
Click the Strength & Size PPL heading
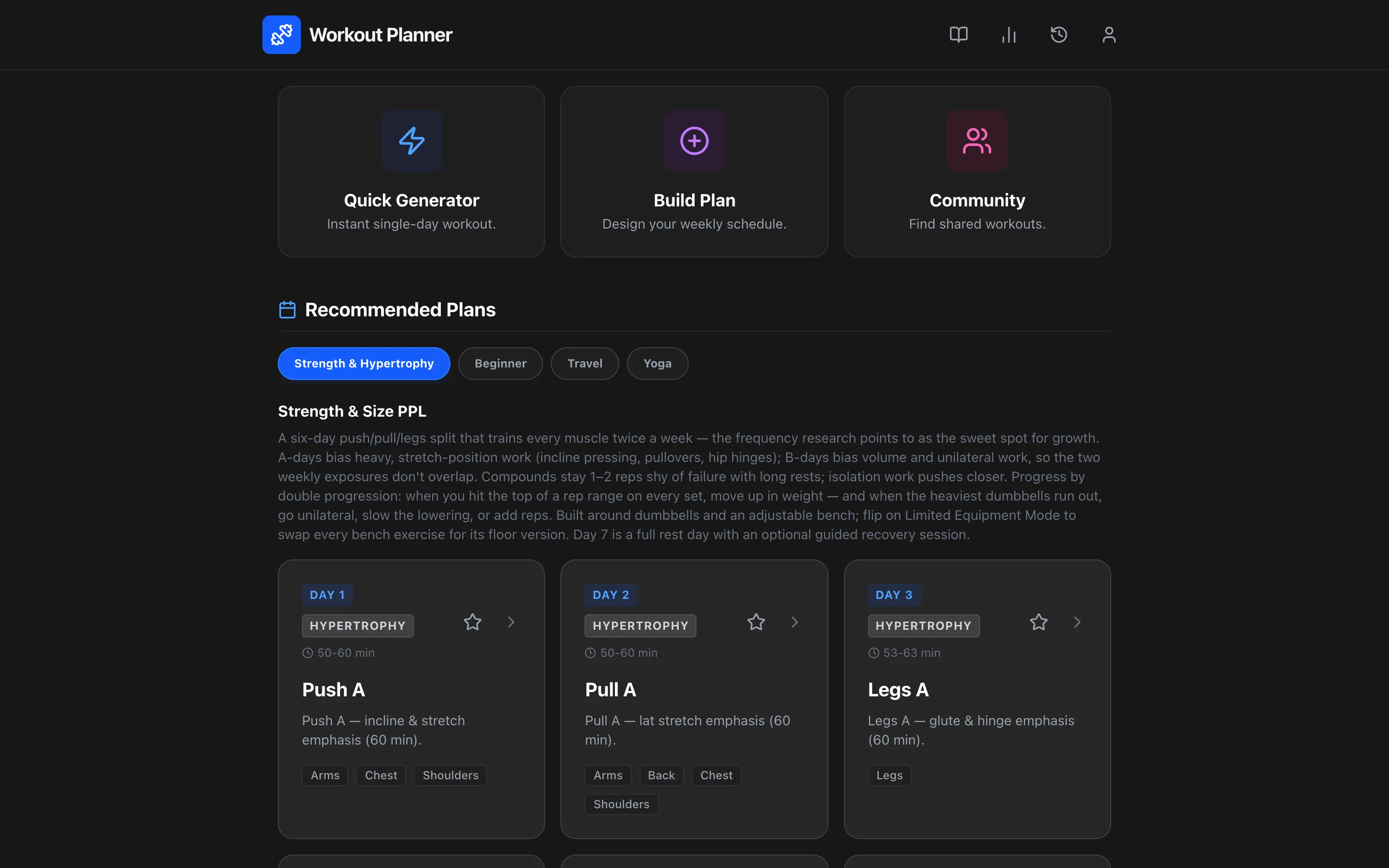[x=352, y=411]
